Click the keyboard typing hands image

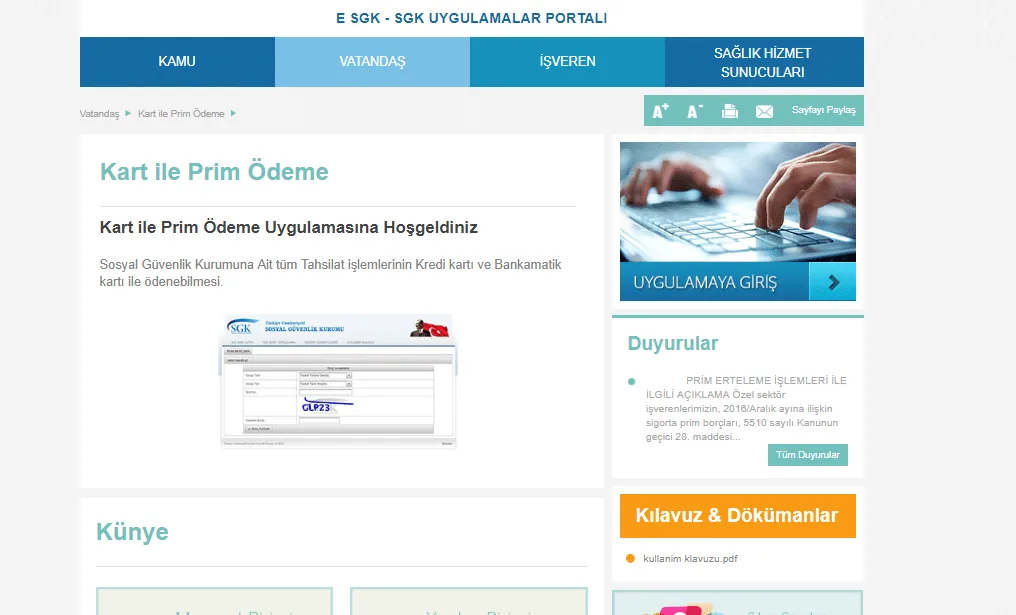[737, 202]
